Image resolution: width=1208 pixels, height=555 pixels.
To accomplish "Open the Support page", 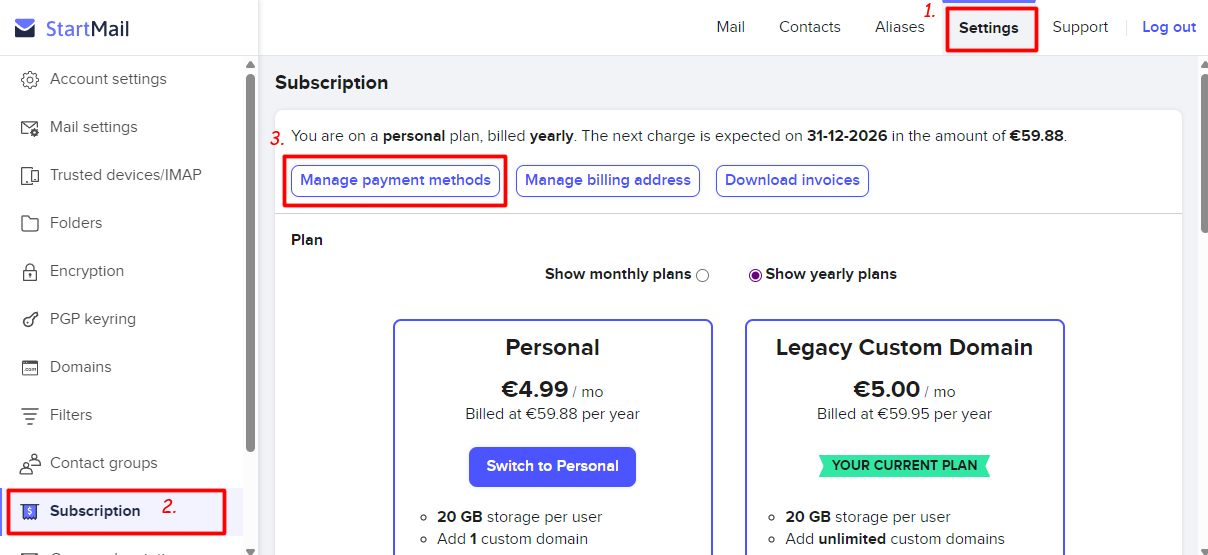I will pos(1080,27).
